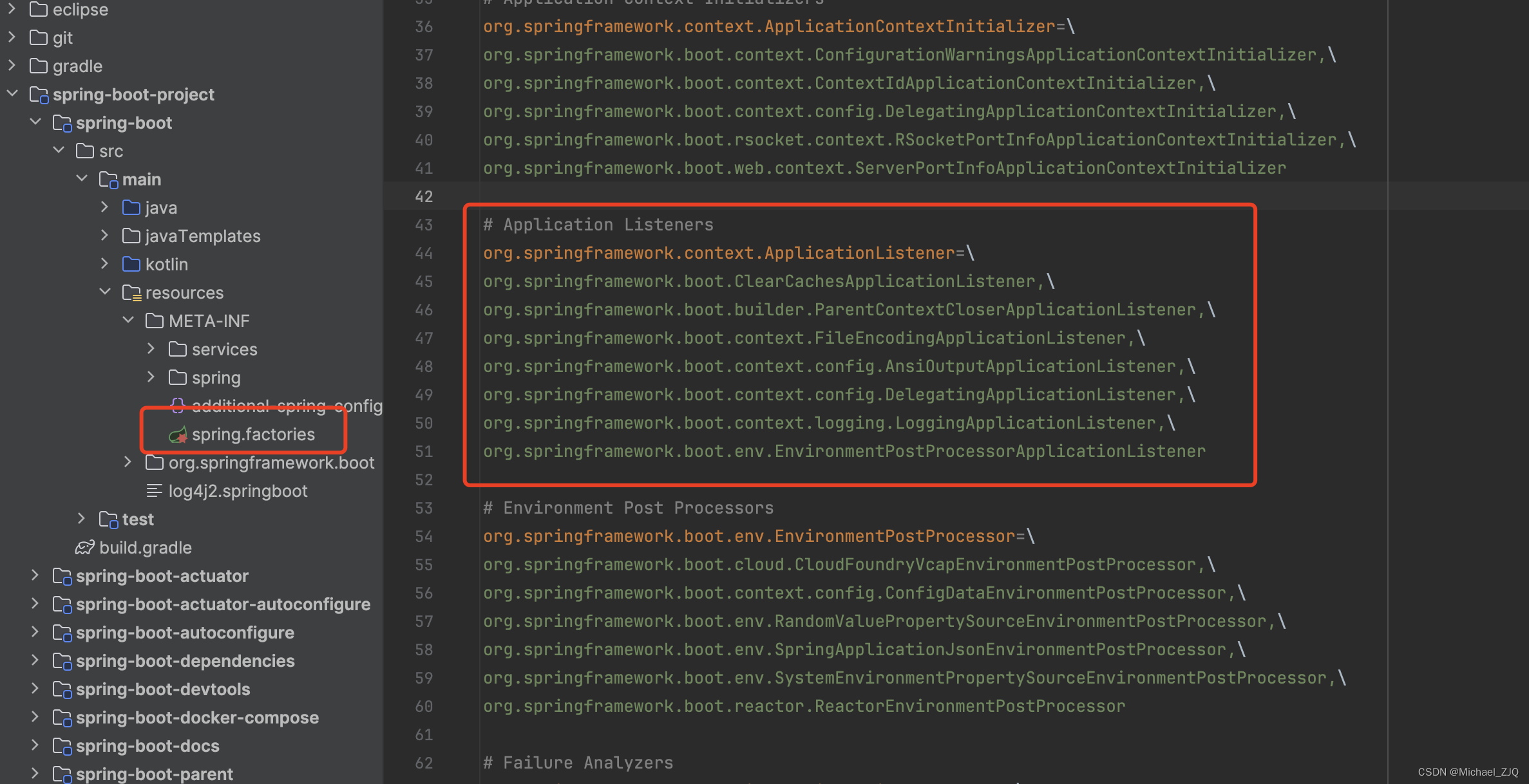Select log4j2.springboot in the project tree
This screenshot has width=1529, height=784.
(x=238, y=491)
